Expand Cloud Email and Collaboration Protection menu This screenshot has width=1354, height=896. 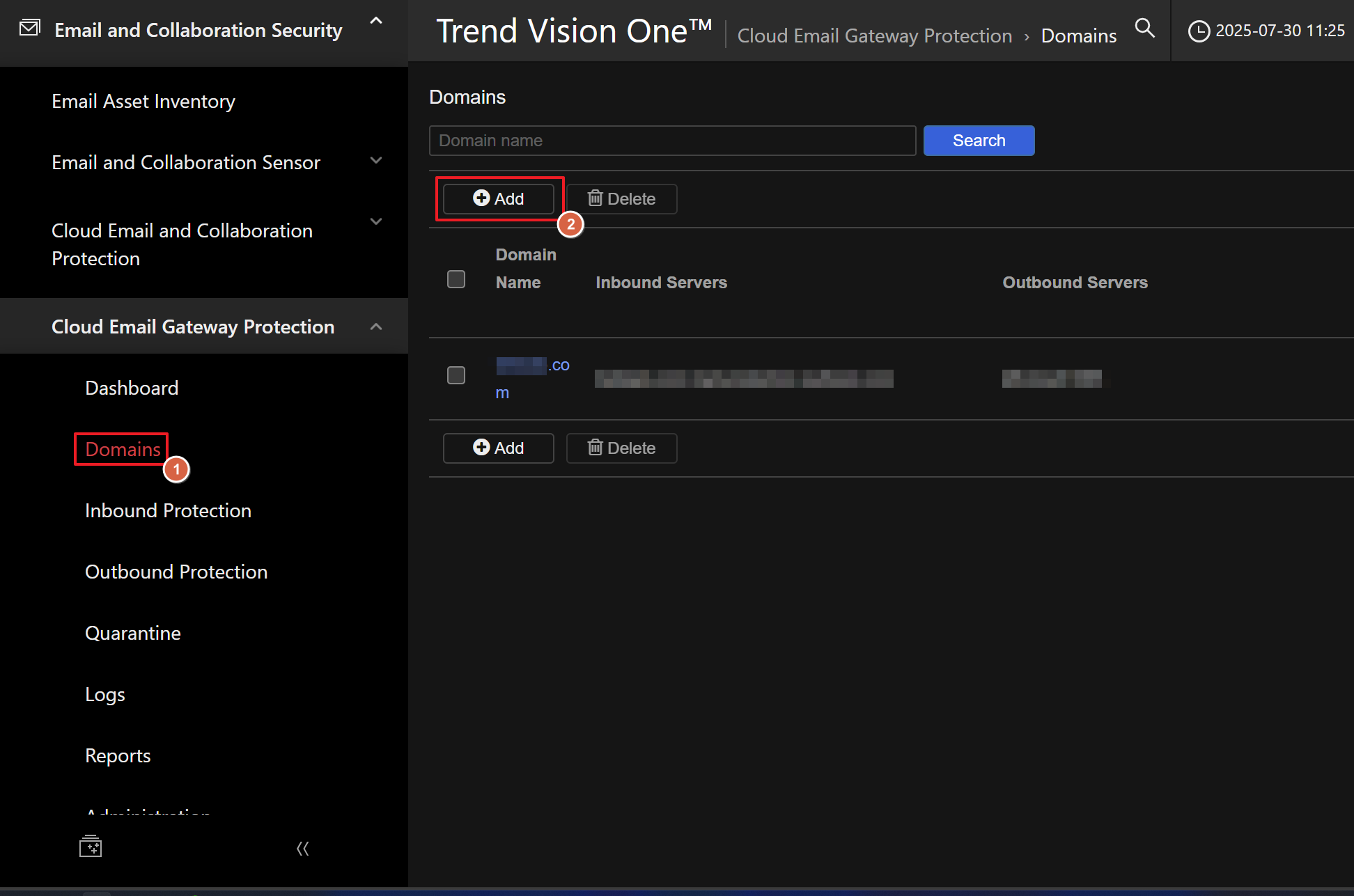376,222
